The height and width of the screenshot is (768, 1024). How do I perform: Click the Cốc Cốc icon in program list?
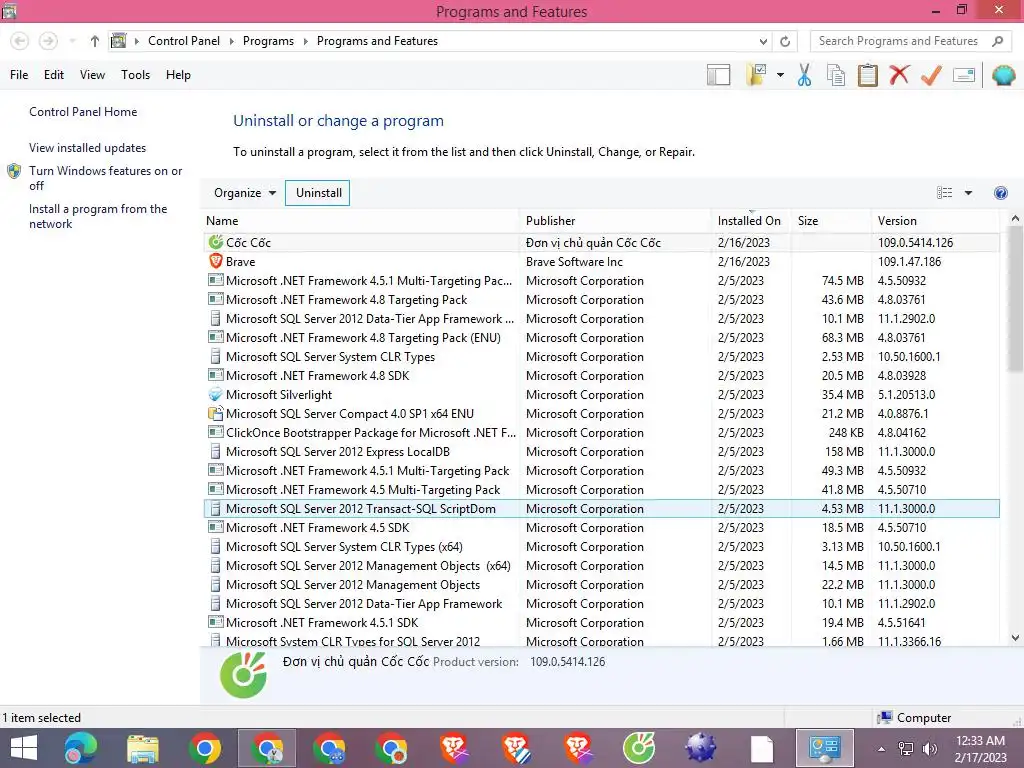(216, 242)
